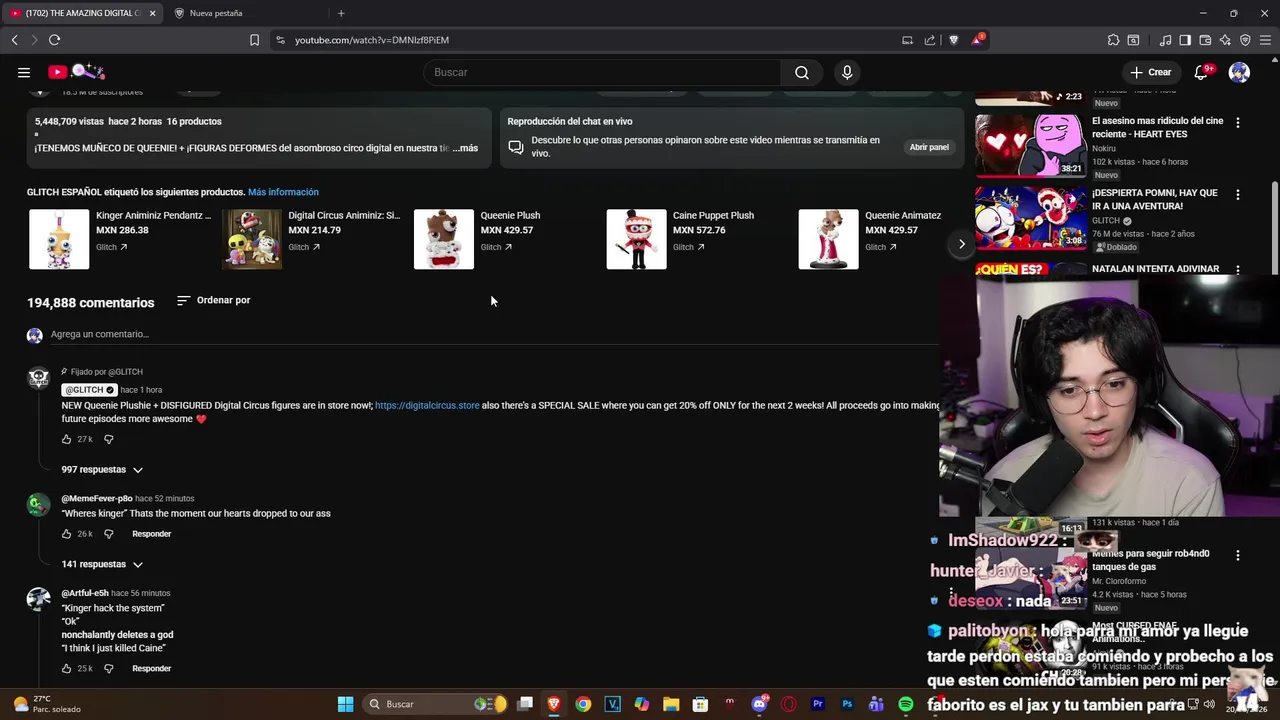This screenshot has width=1280, height=720.
Task: Go to YouTube home via the logo
Action: (x=77, y=72)
